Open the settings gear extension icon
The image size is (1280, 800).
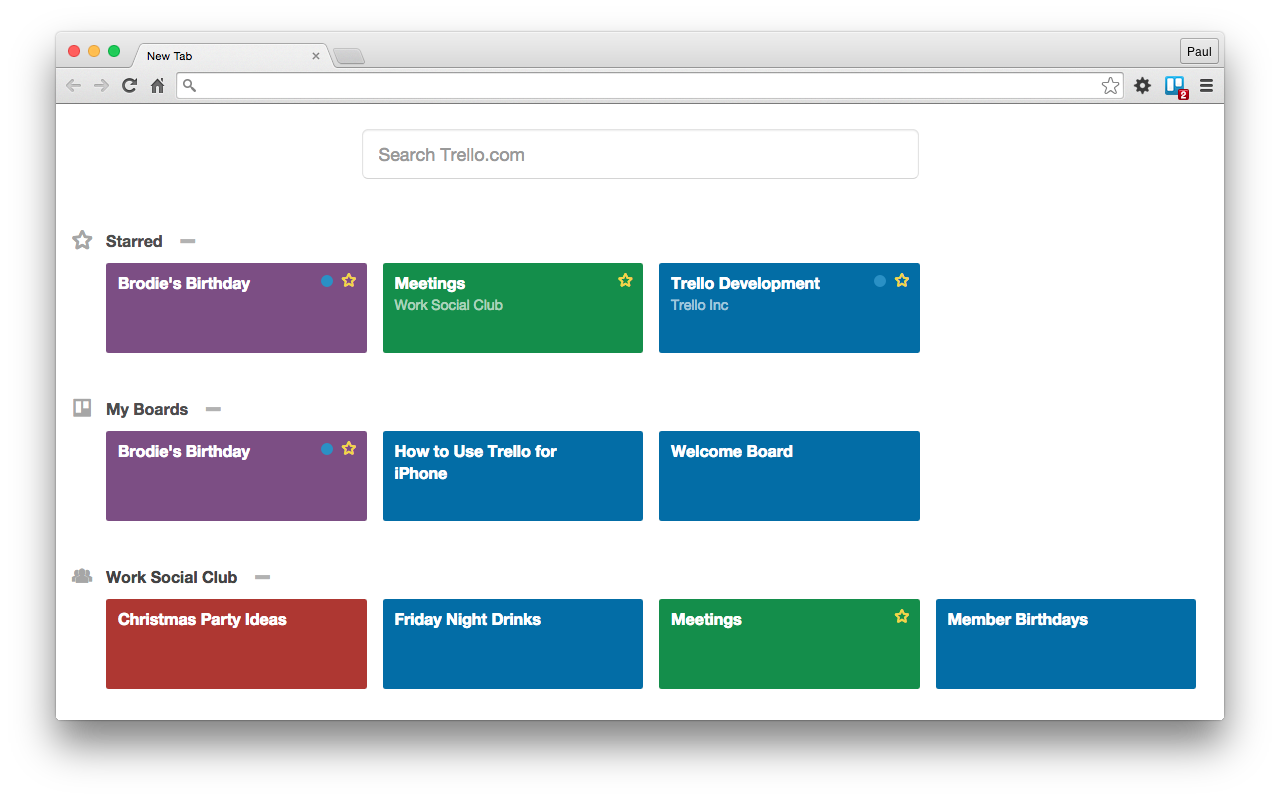click(x=1142, y=86)
